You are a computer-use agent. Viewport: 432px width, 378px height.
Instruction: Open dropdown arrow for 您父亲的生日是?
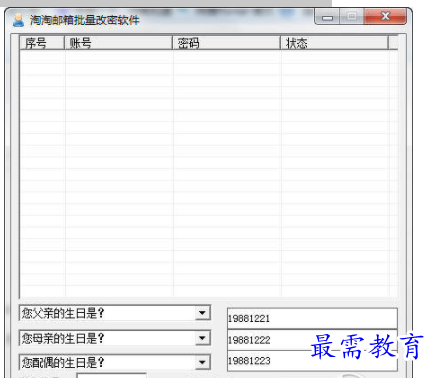pos(202,313)
